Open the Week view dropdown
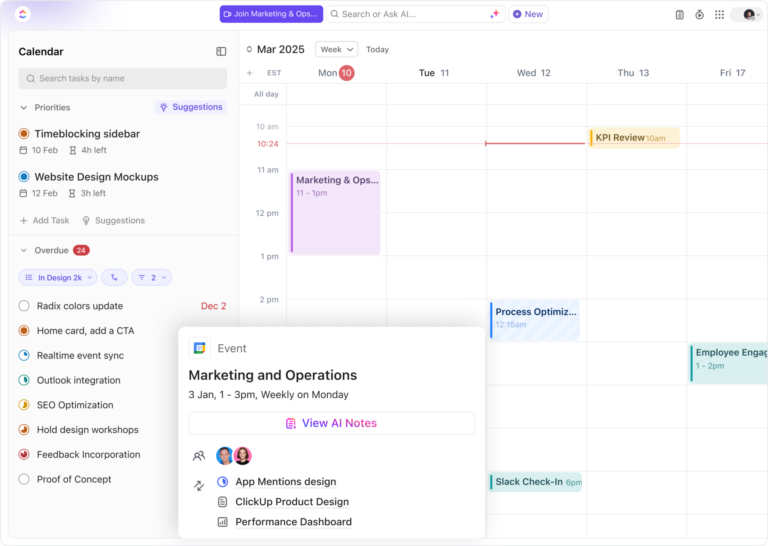This screenshot has height=546, width=768. click(x=336, y=49)
